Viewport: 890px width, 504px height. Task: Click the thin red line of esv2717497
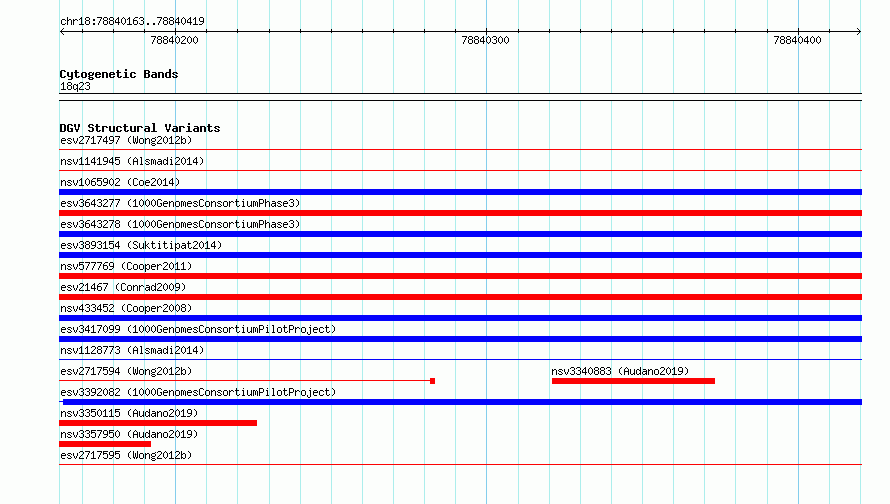pos(460,150)
